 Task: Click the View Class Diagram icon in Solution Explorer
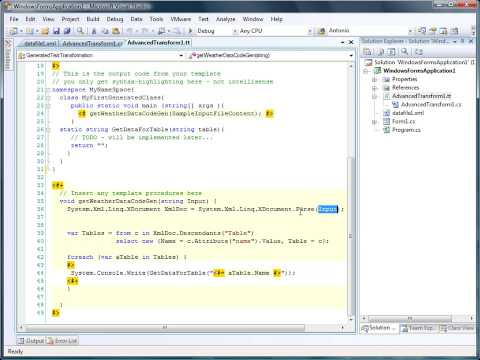point(419,52)
